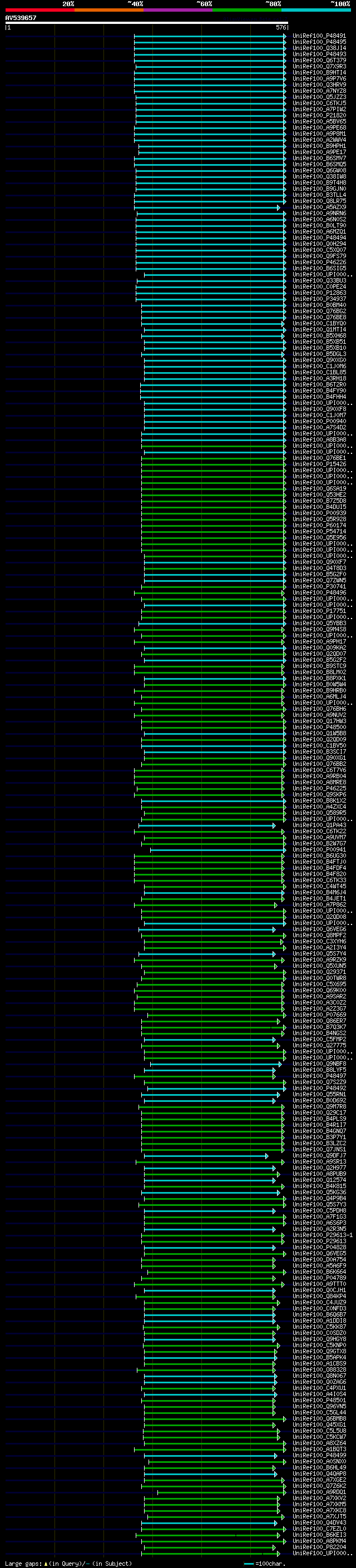Click the UniRef100_Q5JZZ3 label
The width and height of the screenshot is (356, 1568).
pyautogui.click(x=319, y=97)
